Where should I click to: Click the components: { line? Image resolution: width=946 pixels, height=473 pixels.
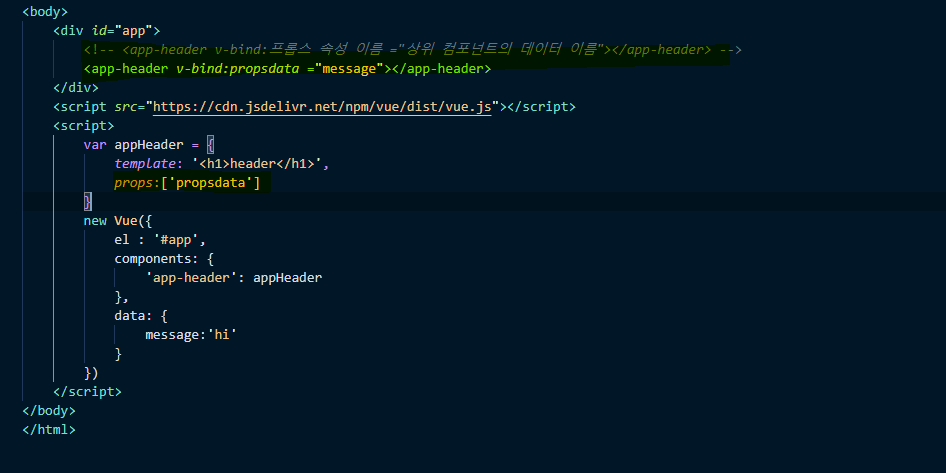coord(164,259)
